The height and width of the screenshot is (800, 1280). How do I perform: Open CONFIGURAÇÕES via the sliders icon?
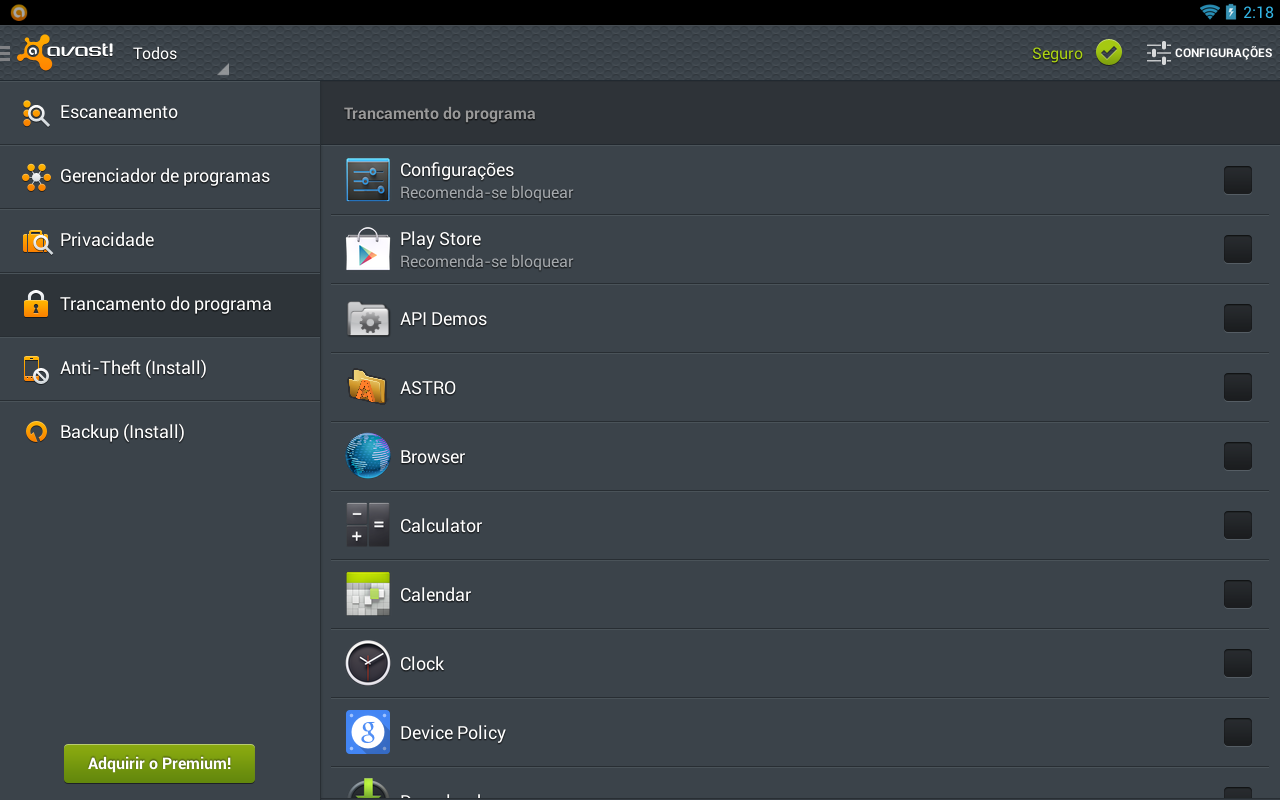click(1159, 53)
